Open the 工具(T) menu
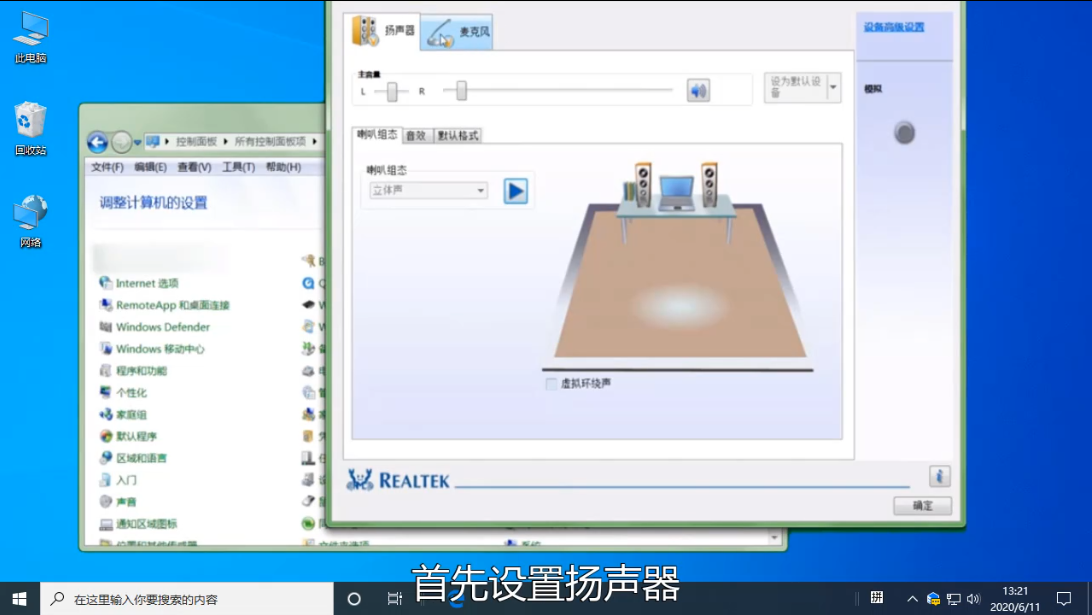The width and height of the screenshot is (1092, 615). click(x=238, y=167)
